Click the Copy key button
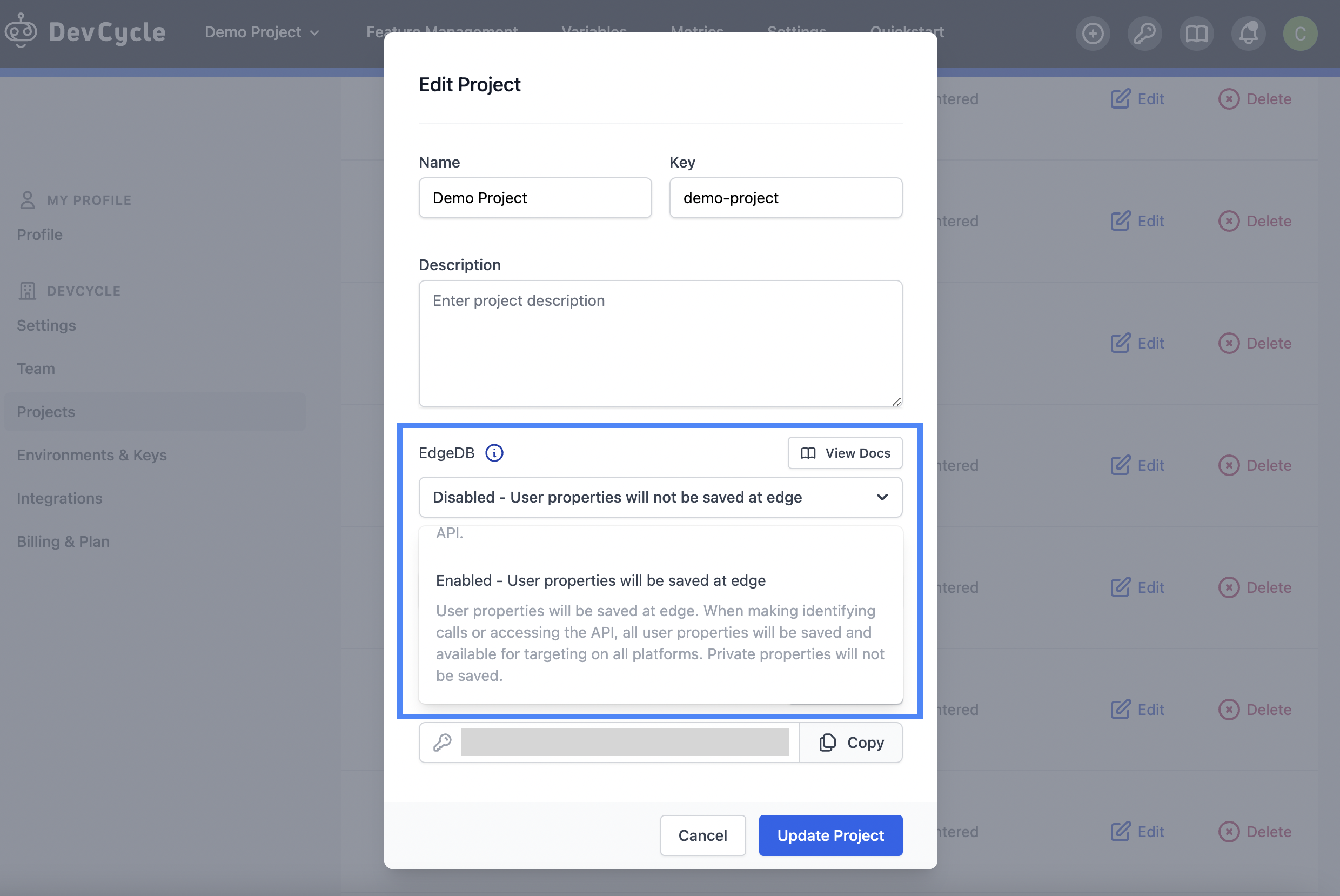1340x896 pixels. point(850,743)
